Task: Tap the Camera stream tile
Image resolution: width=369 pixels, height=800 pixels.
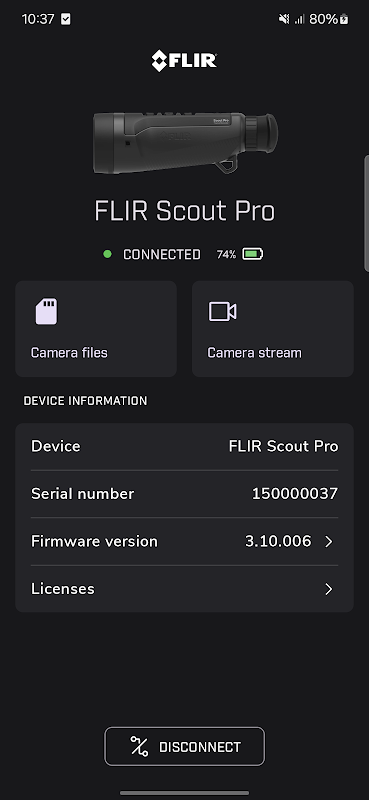Action: pos(273,329)
